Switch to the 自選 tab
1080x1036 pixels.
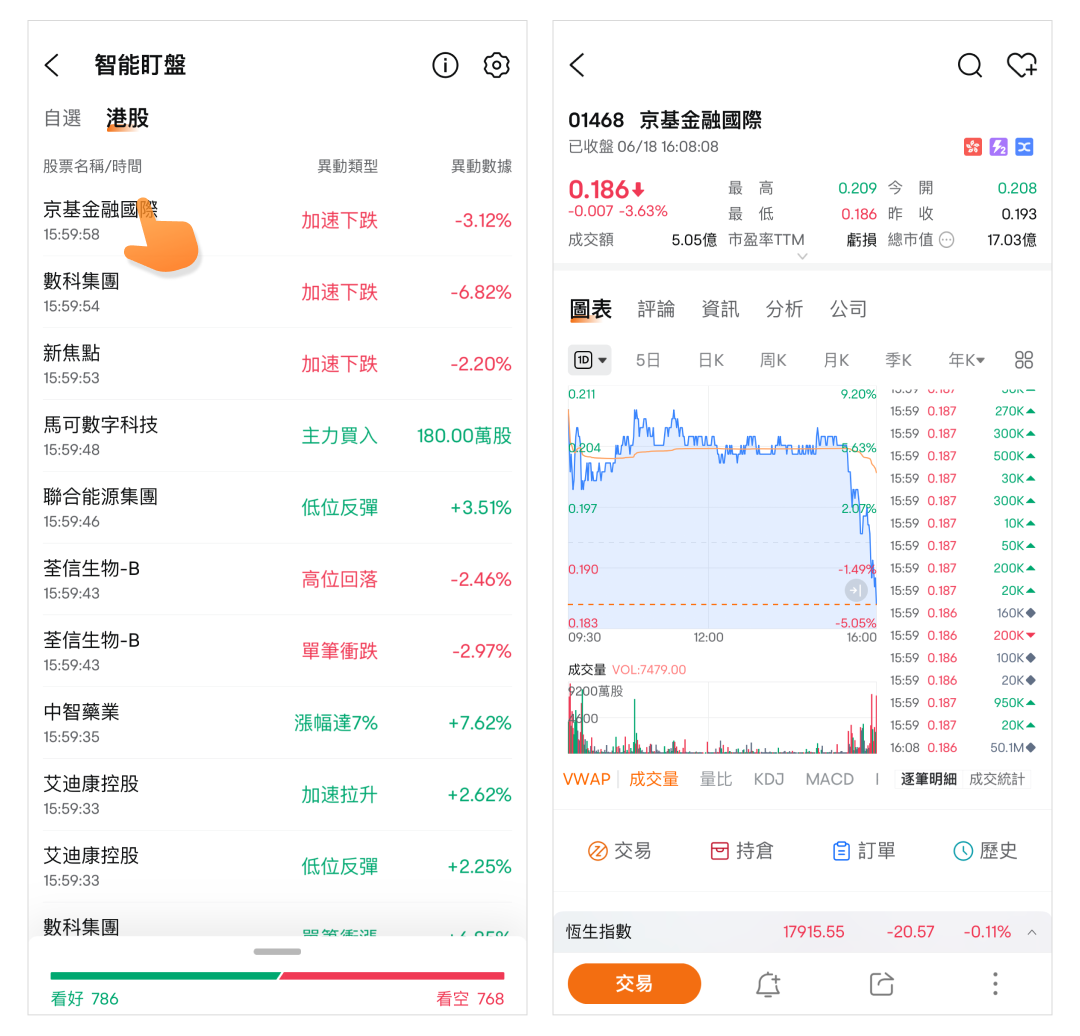62,118
